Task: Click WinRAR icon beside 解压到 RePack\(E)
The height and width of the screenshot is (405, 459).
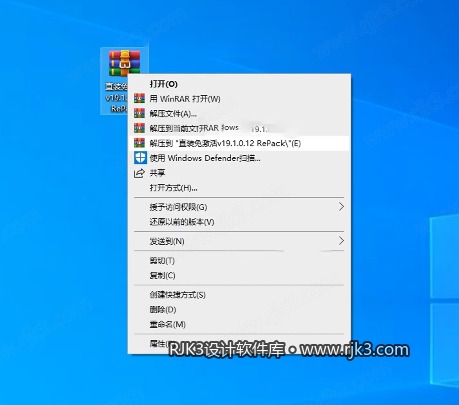Action: click(139, 143)
